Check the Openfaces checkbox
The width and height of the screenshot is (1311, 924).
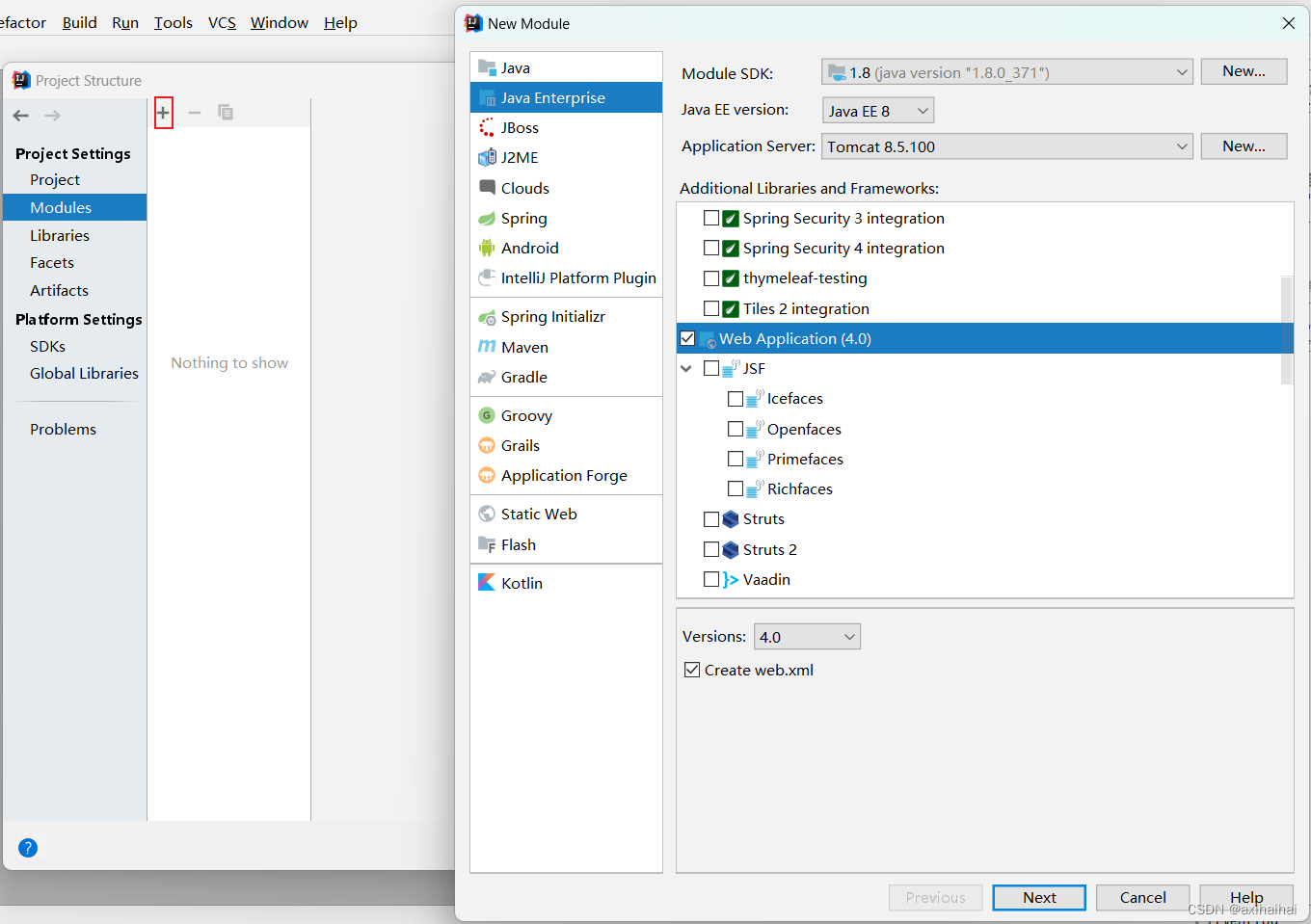coord(736,429)
